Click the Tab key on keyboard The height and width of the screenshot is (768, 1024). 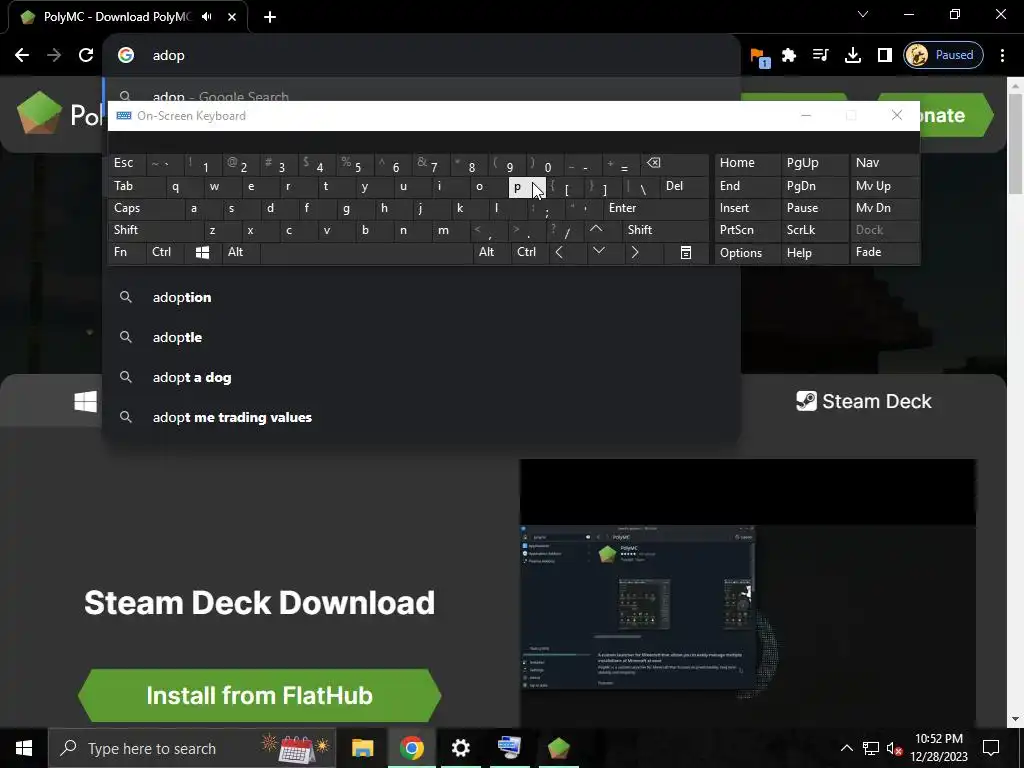point(136,187)
